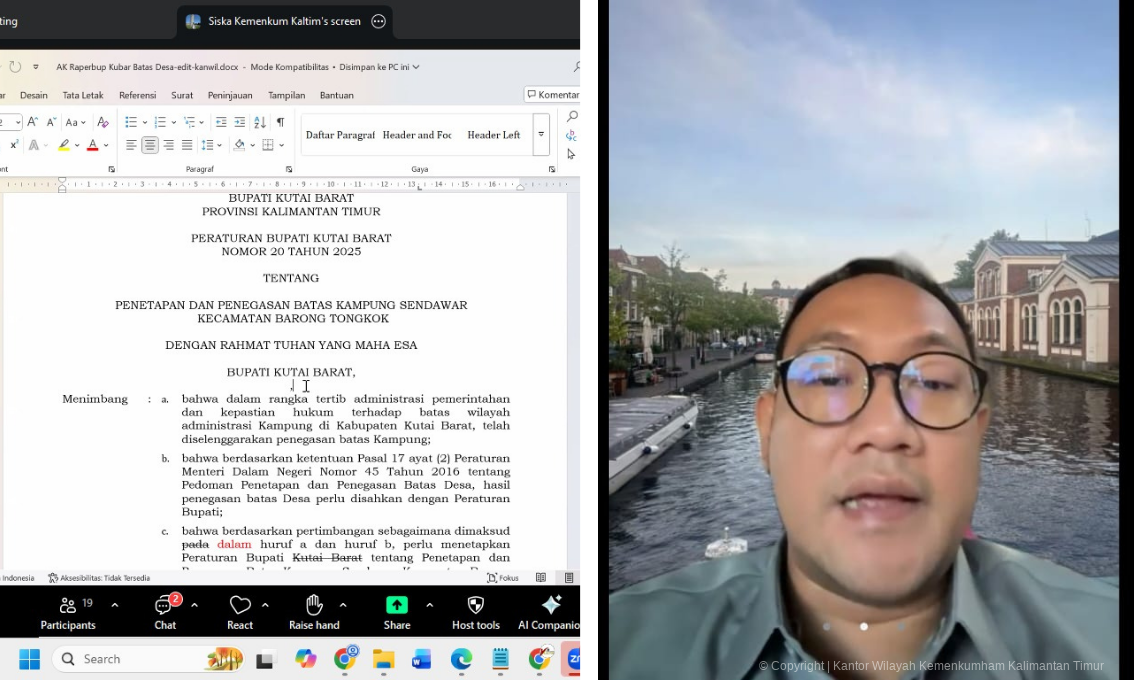Open the Zoom Chat panel
The width and height of the screenshot is (1134, 680).
(x=165, y=611)
